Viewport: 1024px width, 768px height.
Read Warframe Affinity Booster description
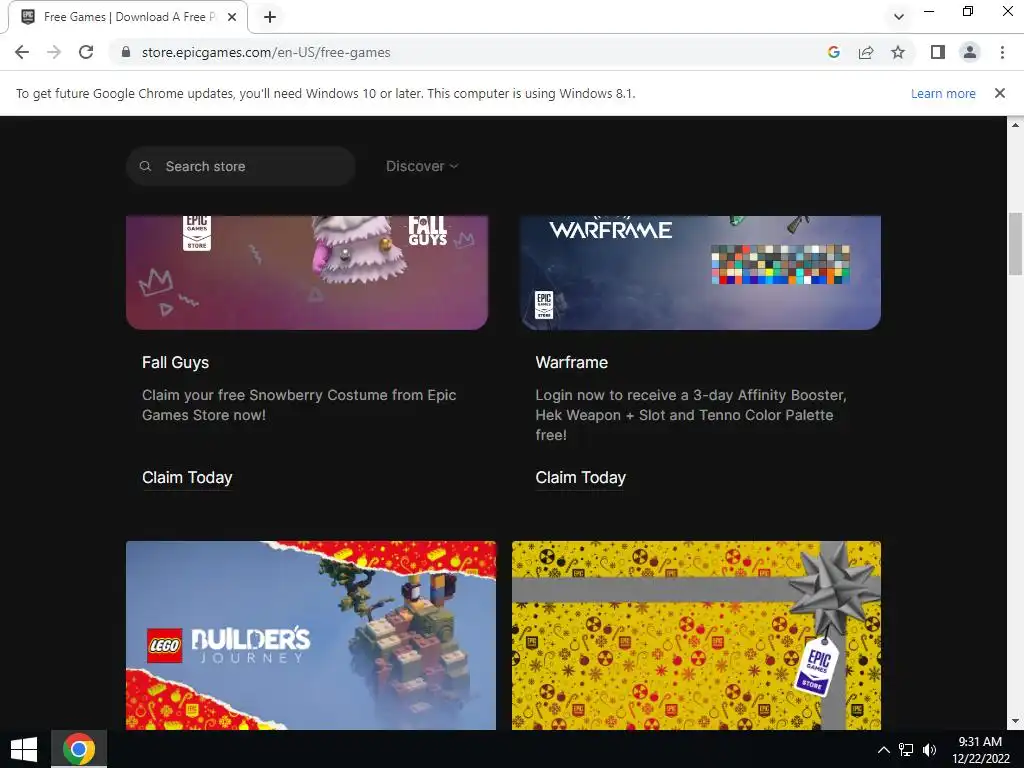(691, 415)
